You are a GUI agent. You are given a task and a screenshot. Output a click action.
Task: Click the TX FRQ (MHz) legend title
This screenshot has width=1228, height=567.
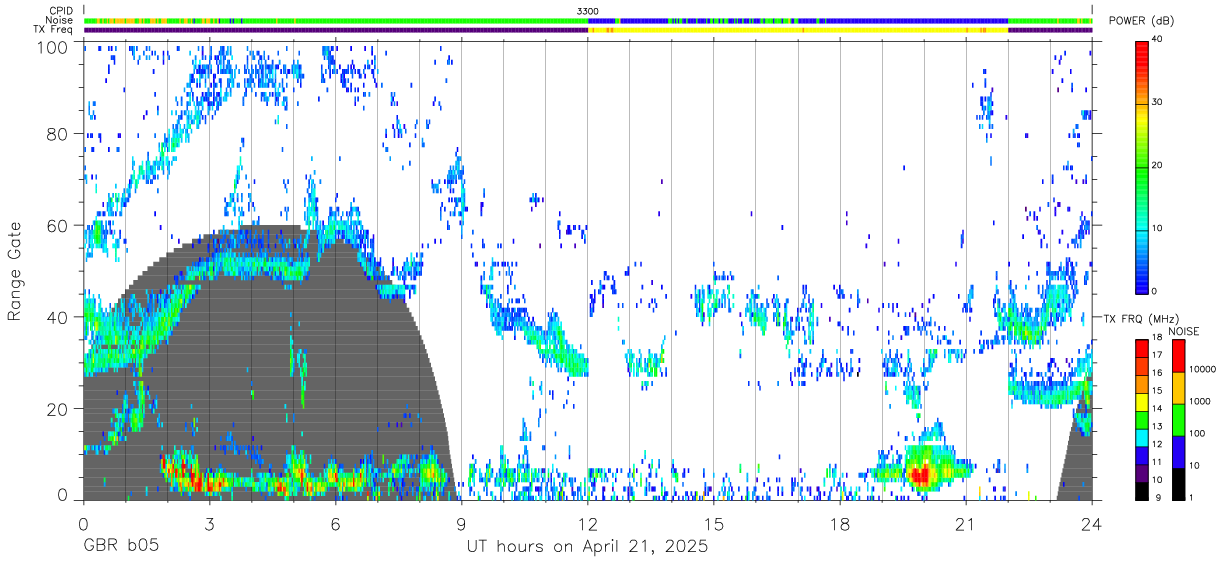point(1140,318)
